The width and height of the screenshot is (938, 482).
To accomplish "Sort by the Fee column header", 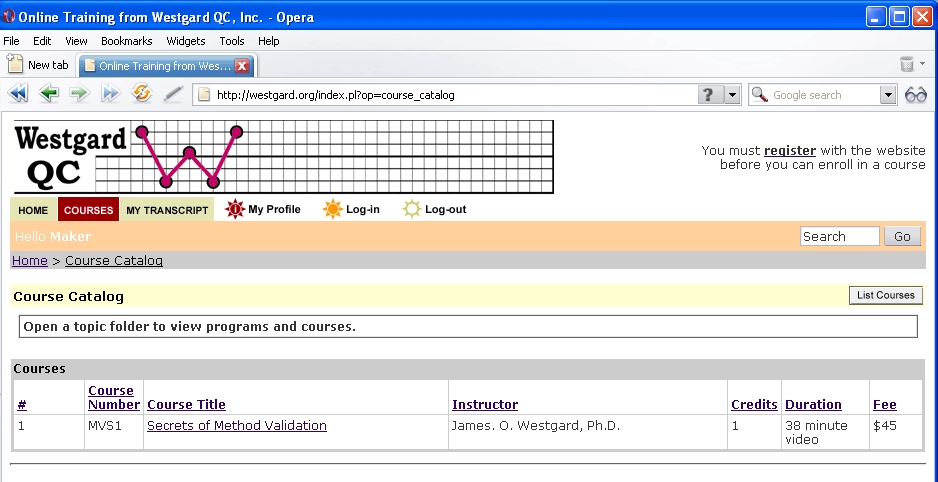I will tap(884, 405).
